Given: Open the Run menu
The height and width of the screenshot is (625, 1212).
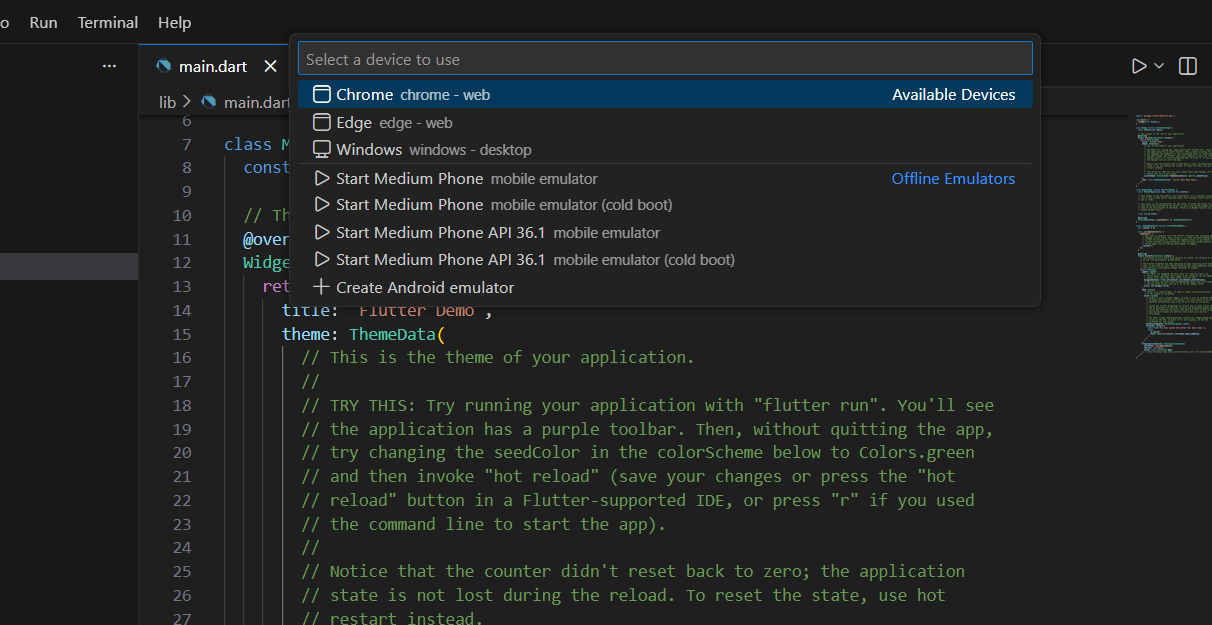Looking at the screenshot, I should [43, 22].
